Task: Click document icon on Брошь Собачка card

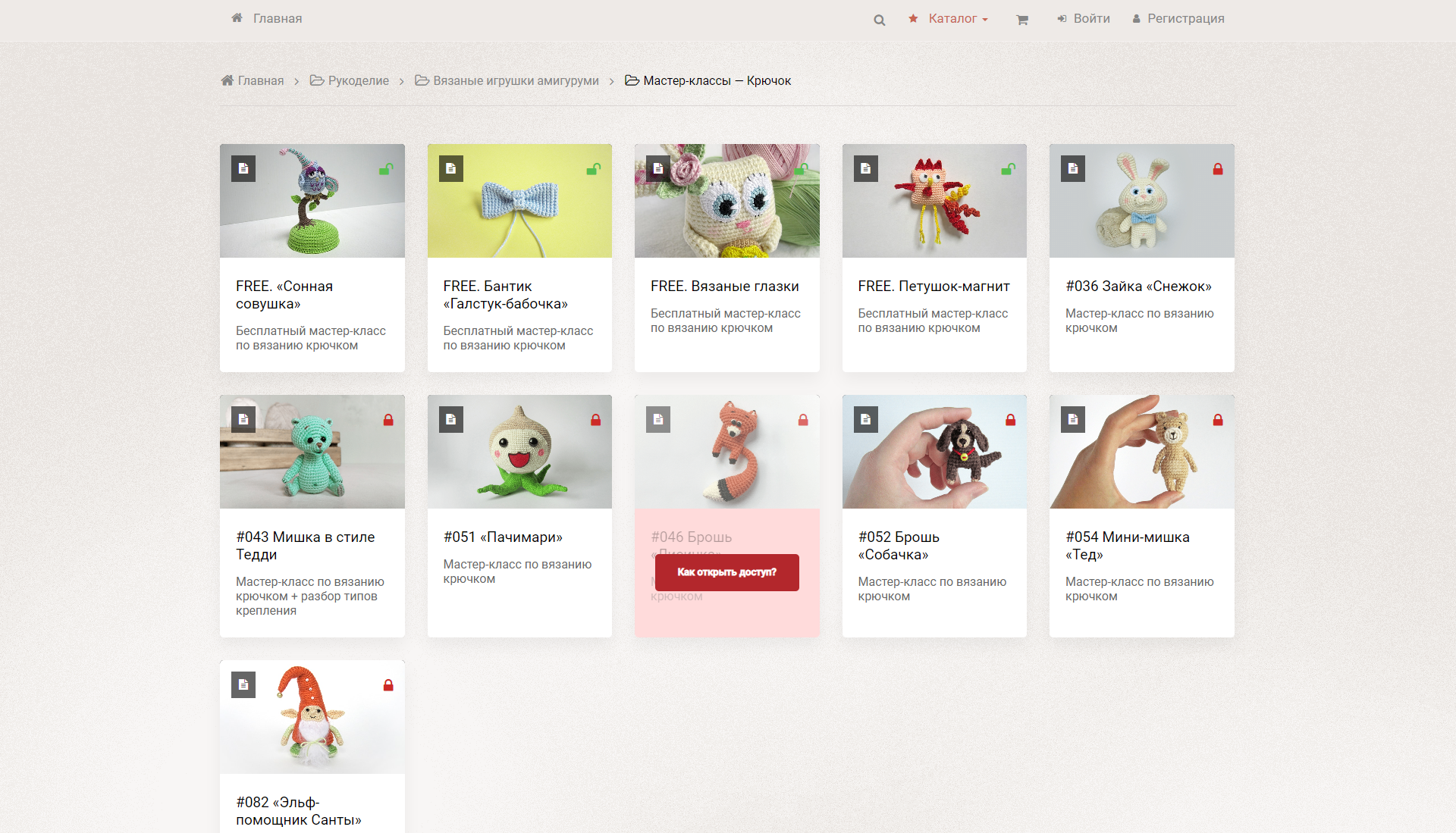Action: 866,420
